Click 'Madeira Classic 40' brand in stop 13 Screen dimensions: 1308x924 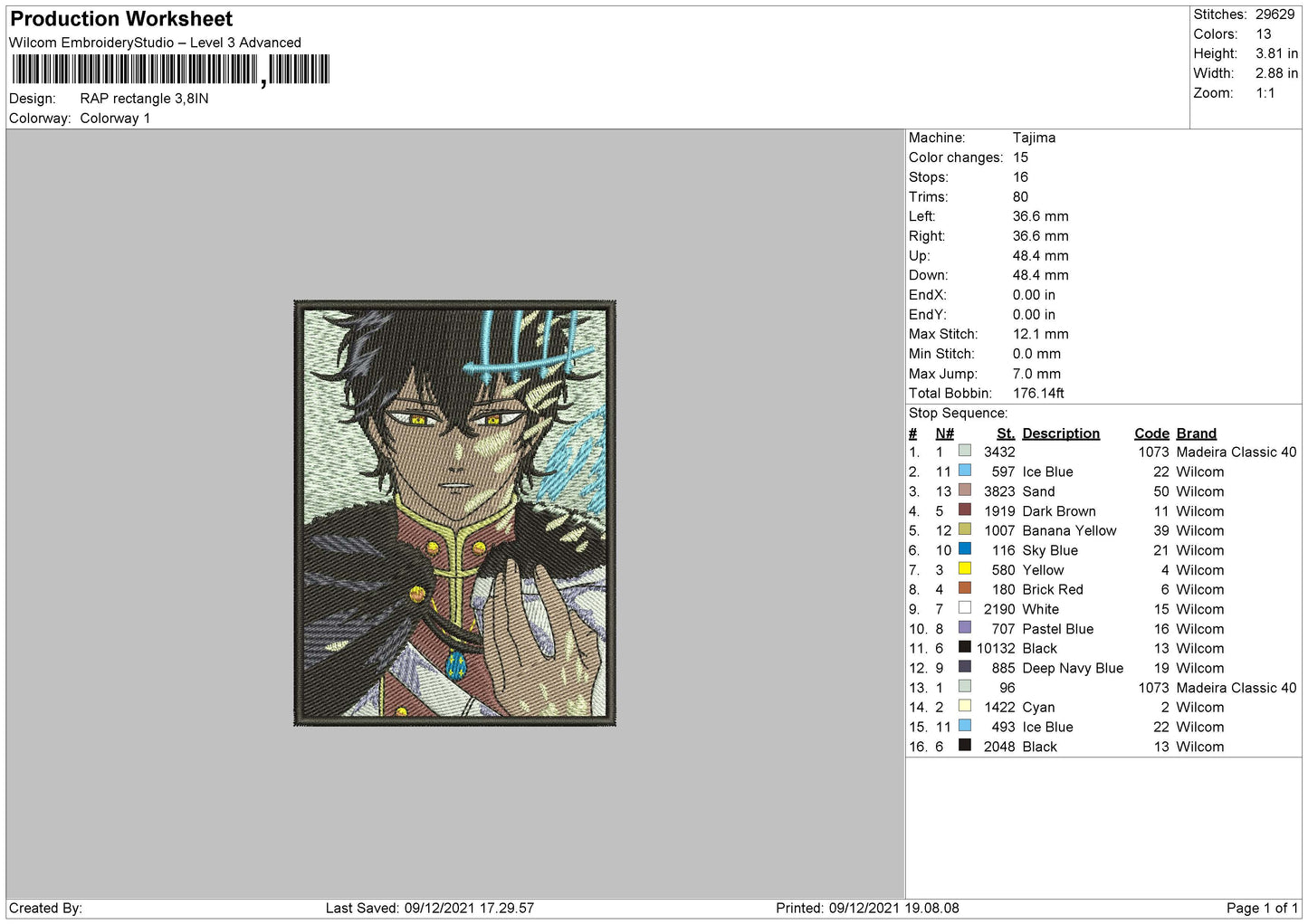[1236, 688]
